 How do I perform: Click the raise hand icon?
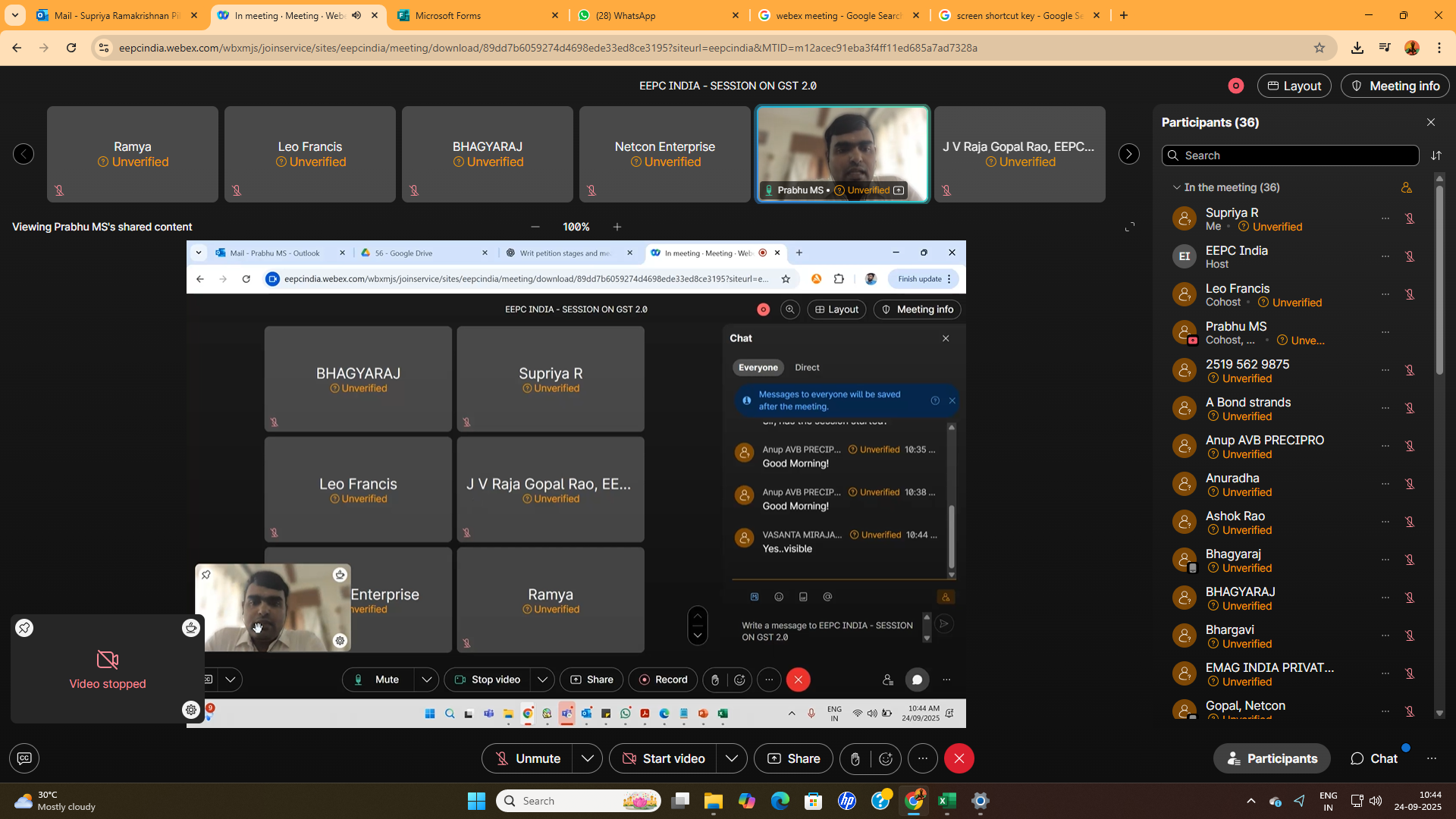855,759
